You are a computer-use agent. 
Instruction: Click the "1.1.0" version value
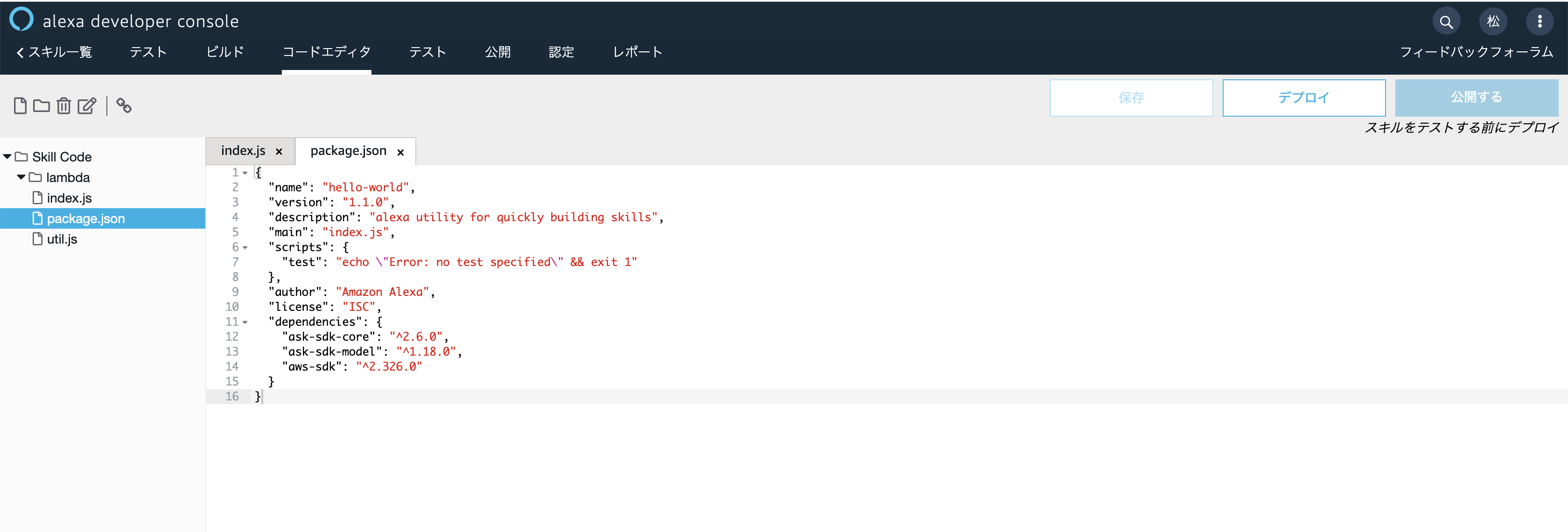(366, 203)
